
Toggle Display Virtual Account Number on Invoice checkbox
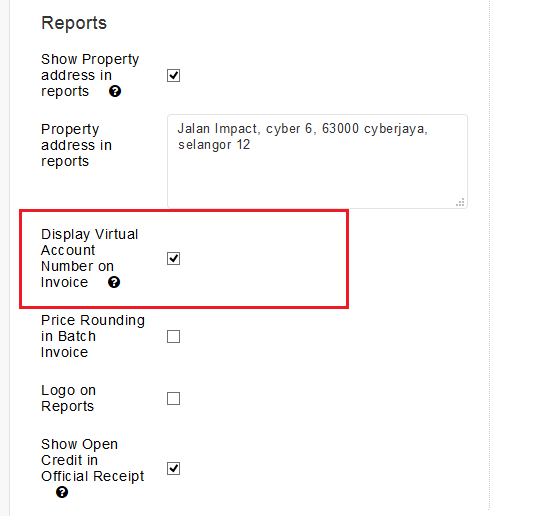click(173, 258)
